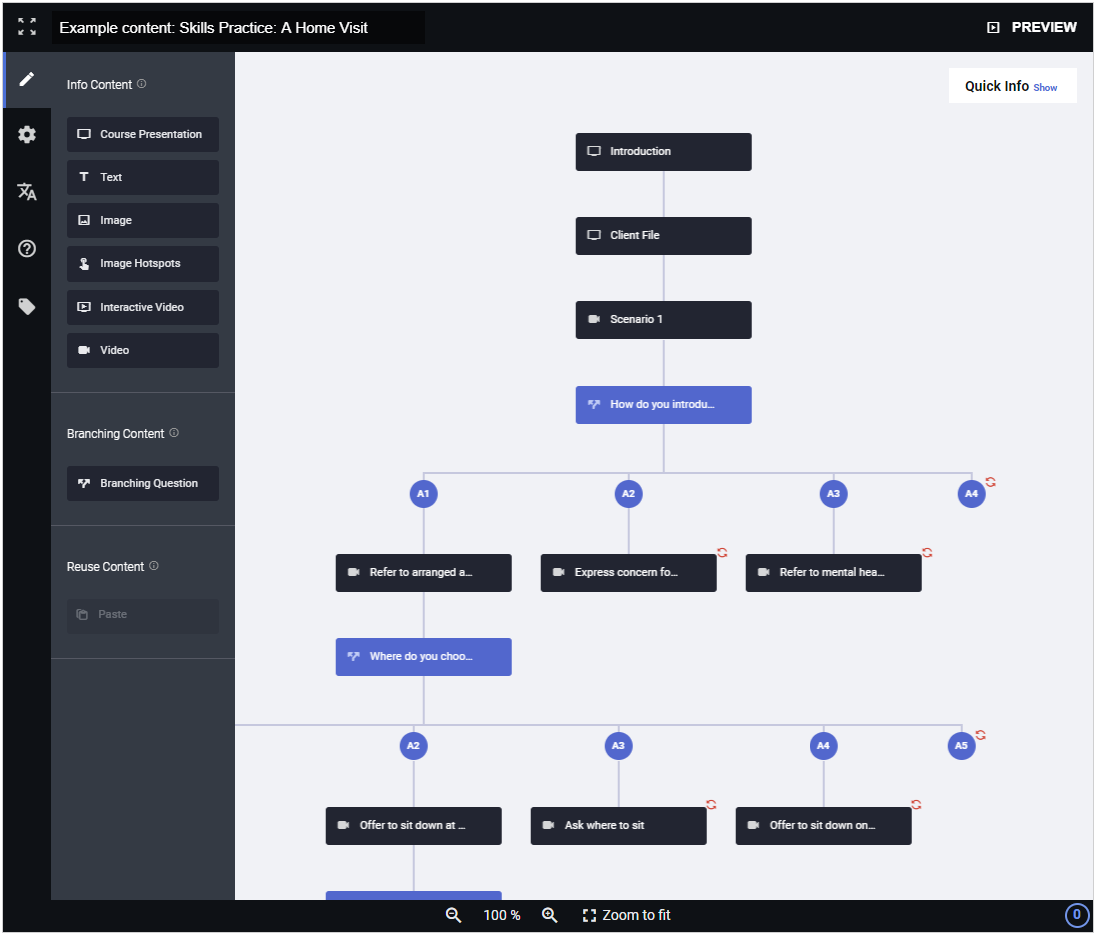This screenshot has height=934, width=1096.
Task: Select the A1 alternative node
Action: pyautogui.click(x=423, y=494)
